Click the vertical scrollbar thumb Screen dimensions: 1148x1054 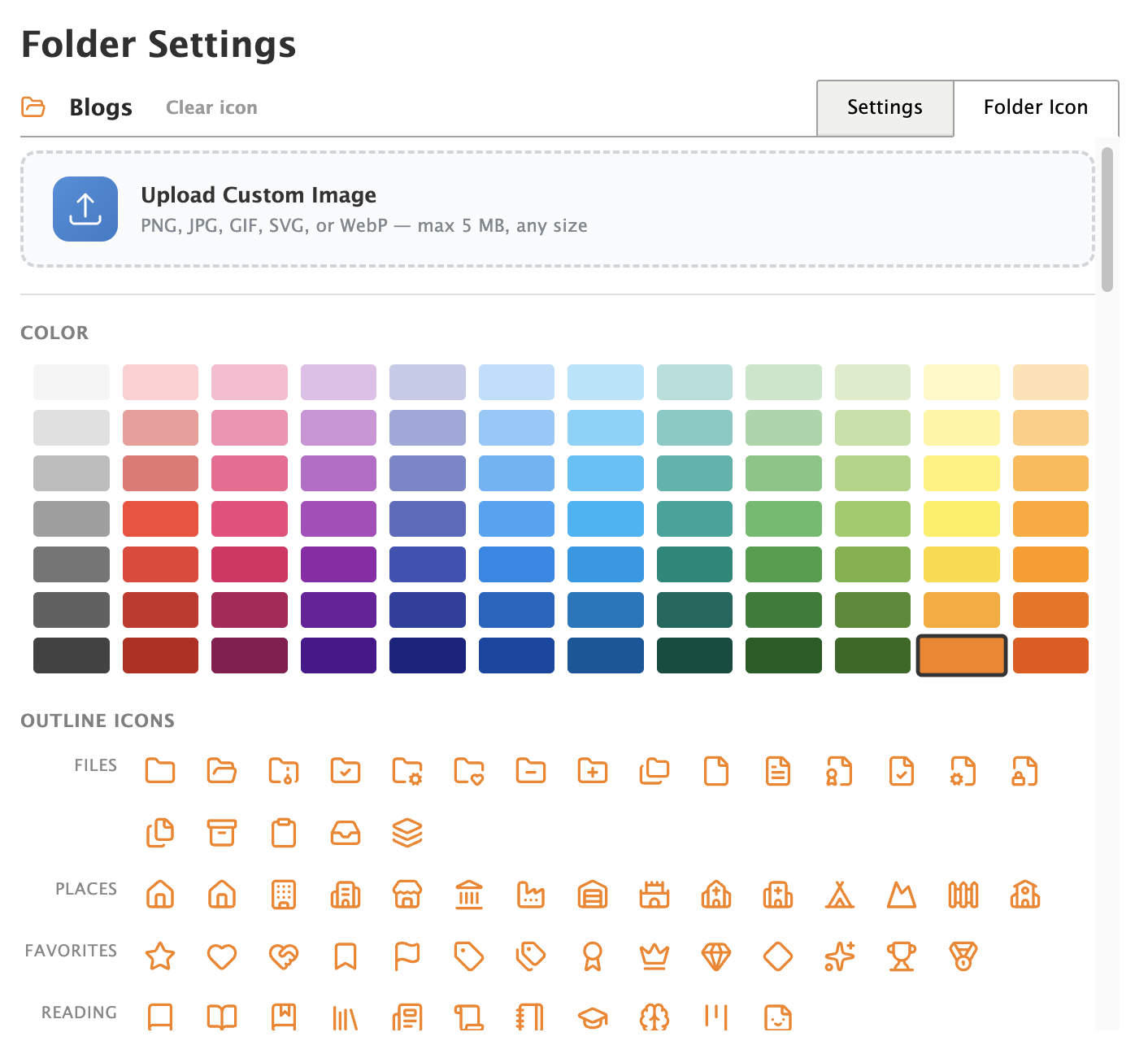[1107, 220]
